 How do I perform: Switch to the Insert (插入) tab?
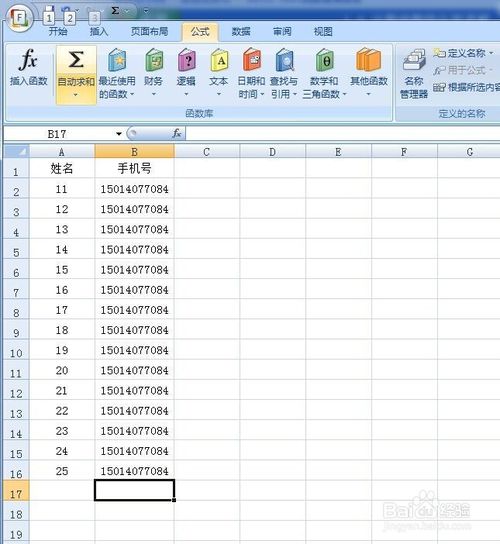pos(99,32)
